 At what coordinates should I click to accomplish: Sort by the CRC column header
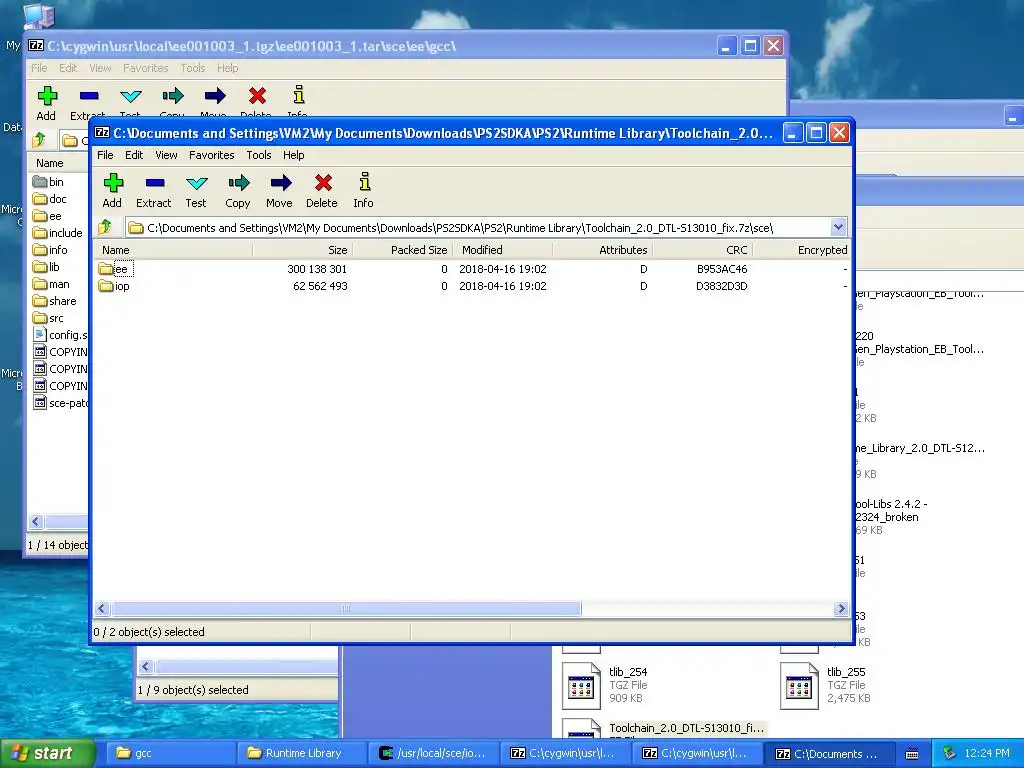[703, 250]
